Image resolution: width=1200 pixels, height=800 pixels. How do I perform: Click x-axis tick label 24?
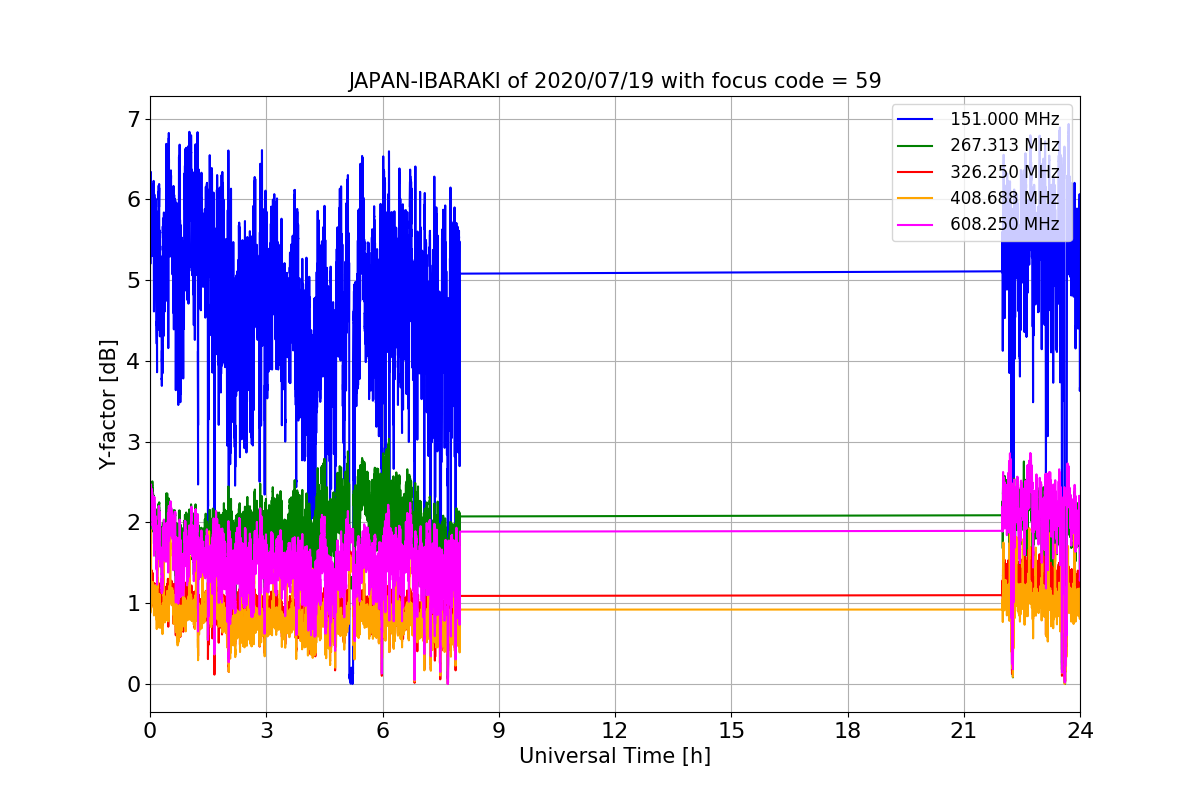[1080, 730]
